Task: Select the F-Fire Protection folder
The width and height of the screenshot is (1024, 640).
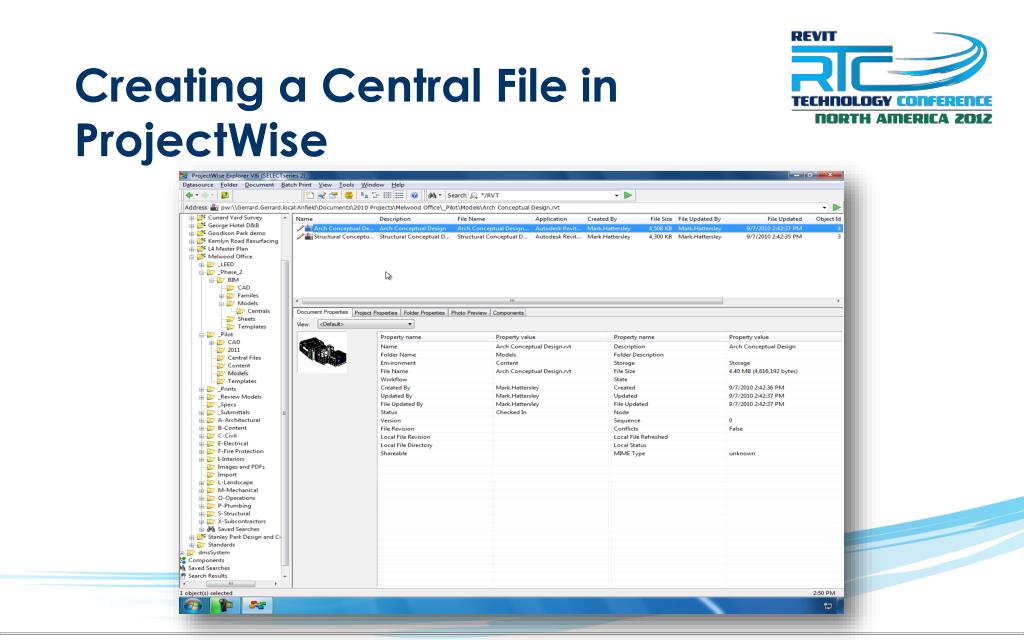Action: [x=240, y=451]
